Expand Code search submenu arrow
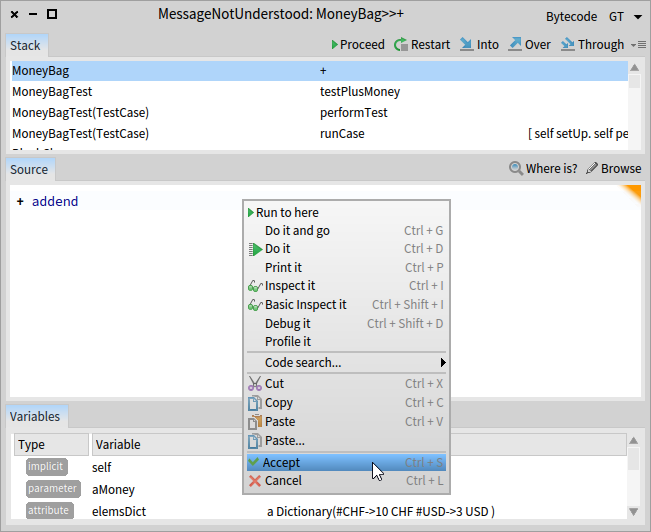This screenshot has height=532, width=651. click(x=443, y=363)
